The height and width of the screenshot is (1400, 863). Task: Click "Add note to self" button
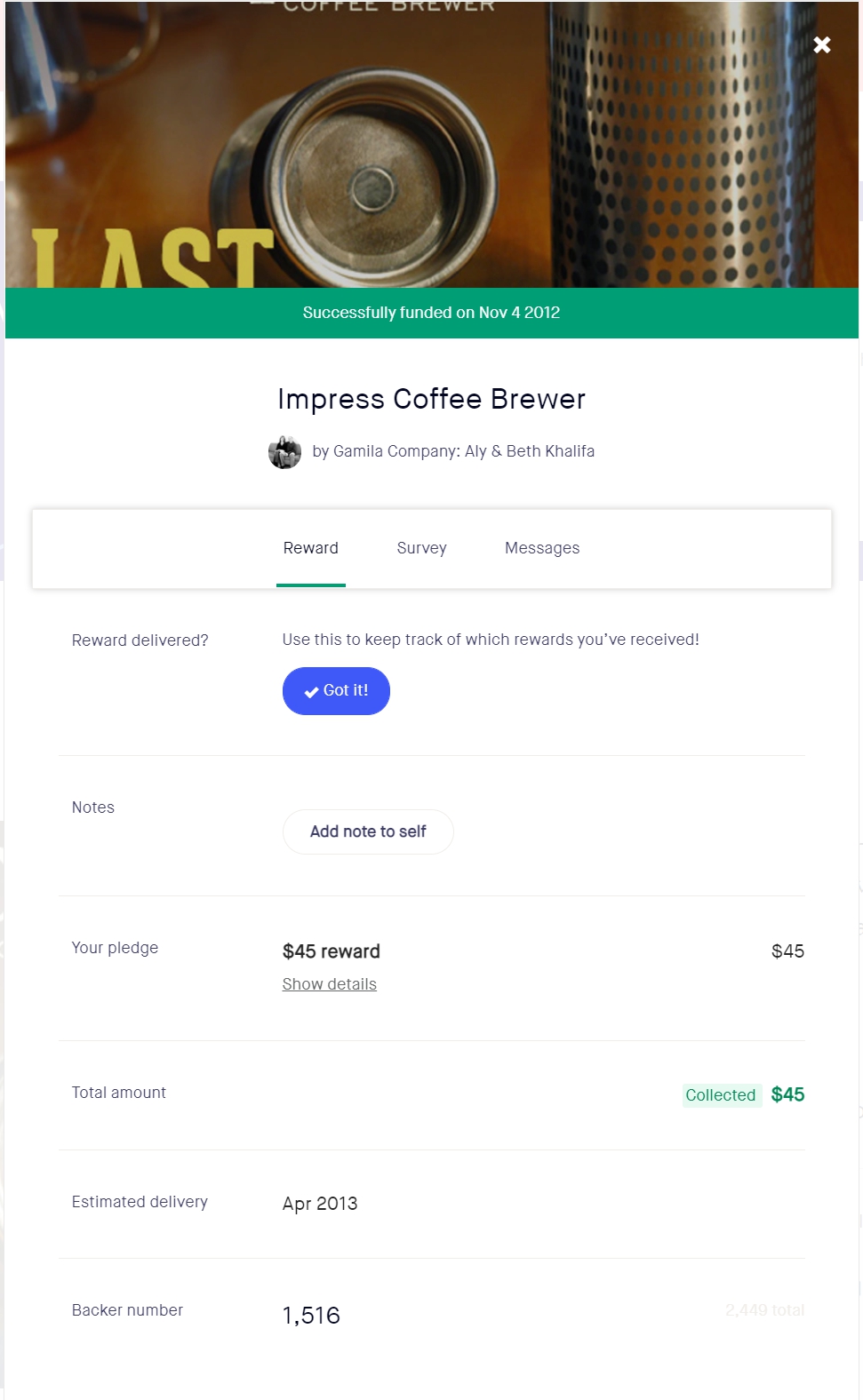click(x=368, y=831)
